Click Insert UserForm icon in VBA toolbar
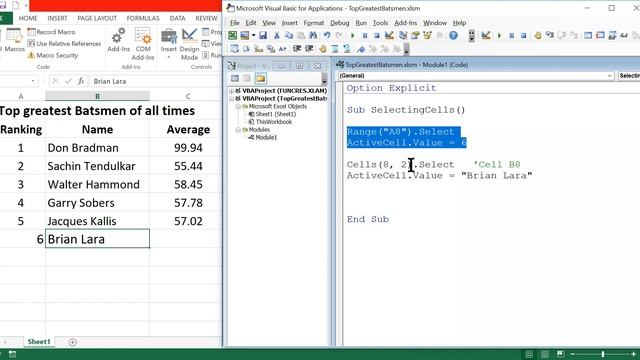Screen dimensions: 640x360 pos(244,36)
